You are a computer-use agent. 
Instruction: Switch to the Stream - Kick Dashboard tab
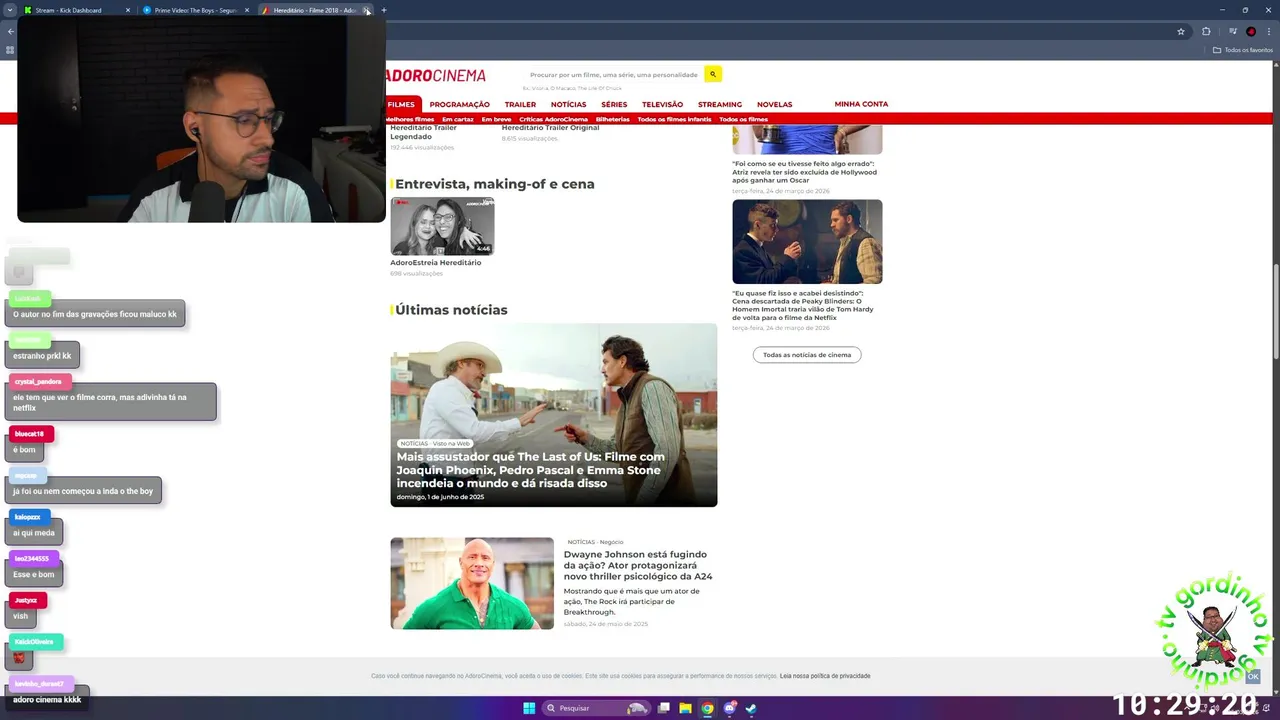click(x=68, y=10)
